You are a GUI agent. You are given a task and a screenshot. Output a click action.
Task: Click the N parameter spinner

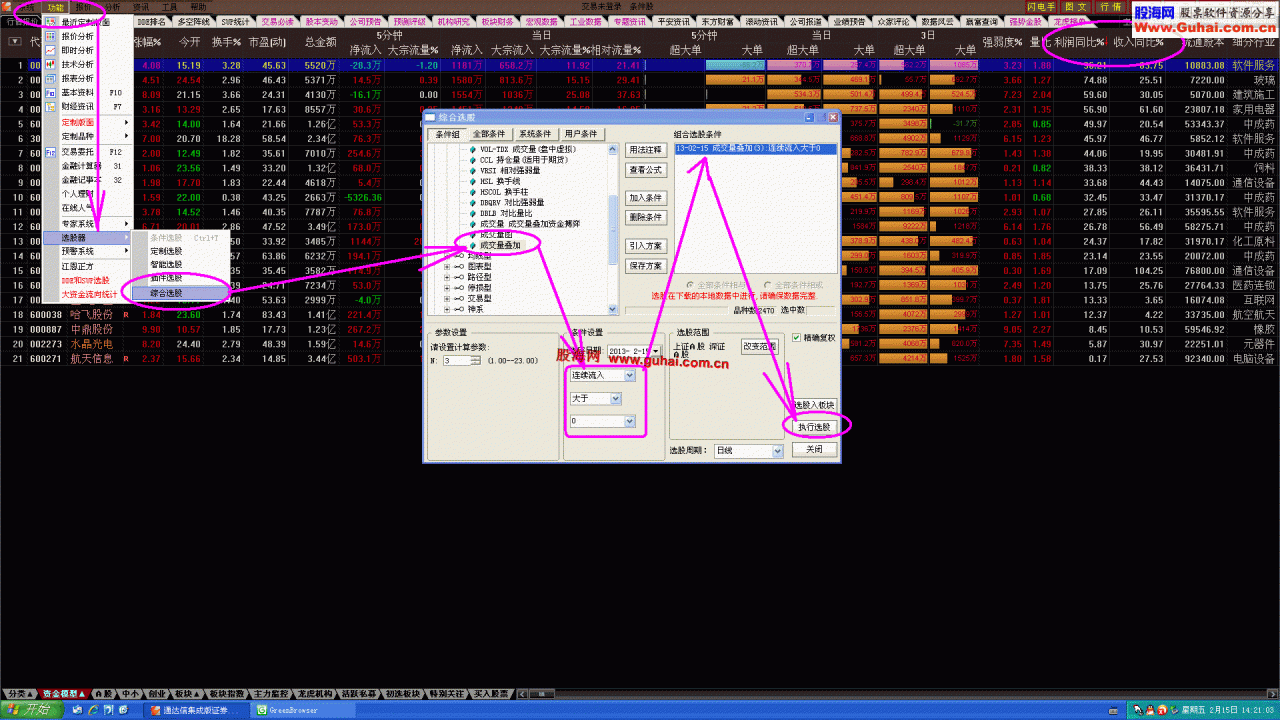[x=475, y=360]
